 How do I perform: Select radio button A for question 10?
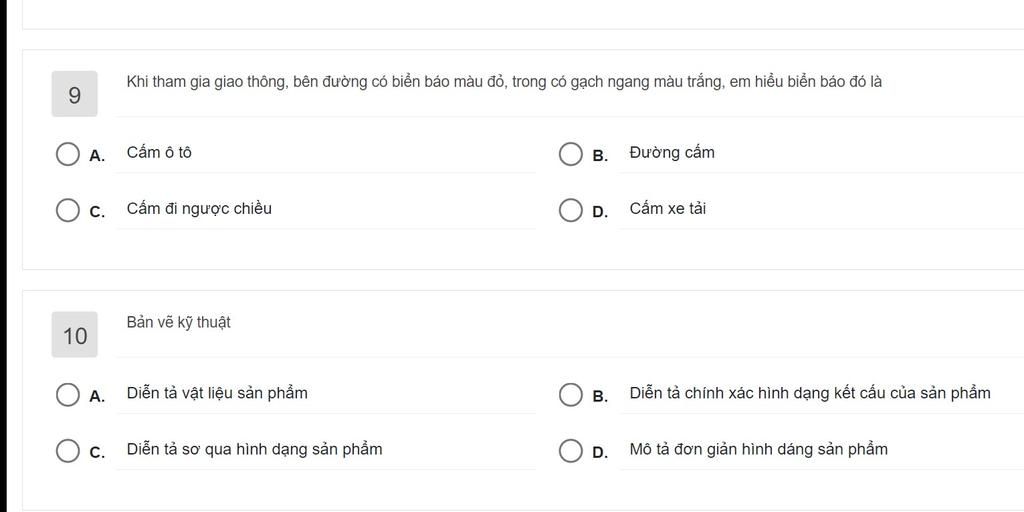(x=68, y=395)
